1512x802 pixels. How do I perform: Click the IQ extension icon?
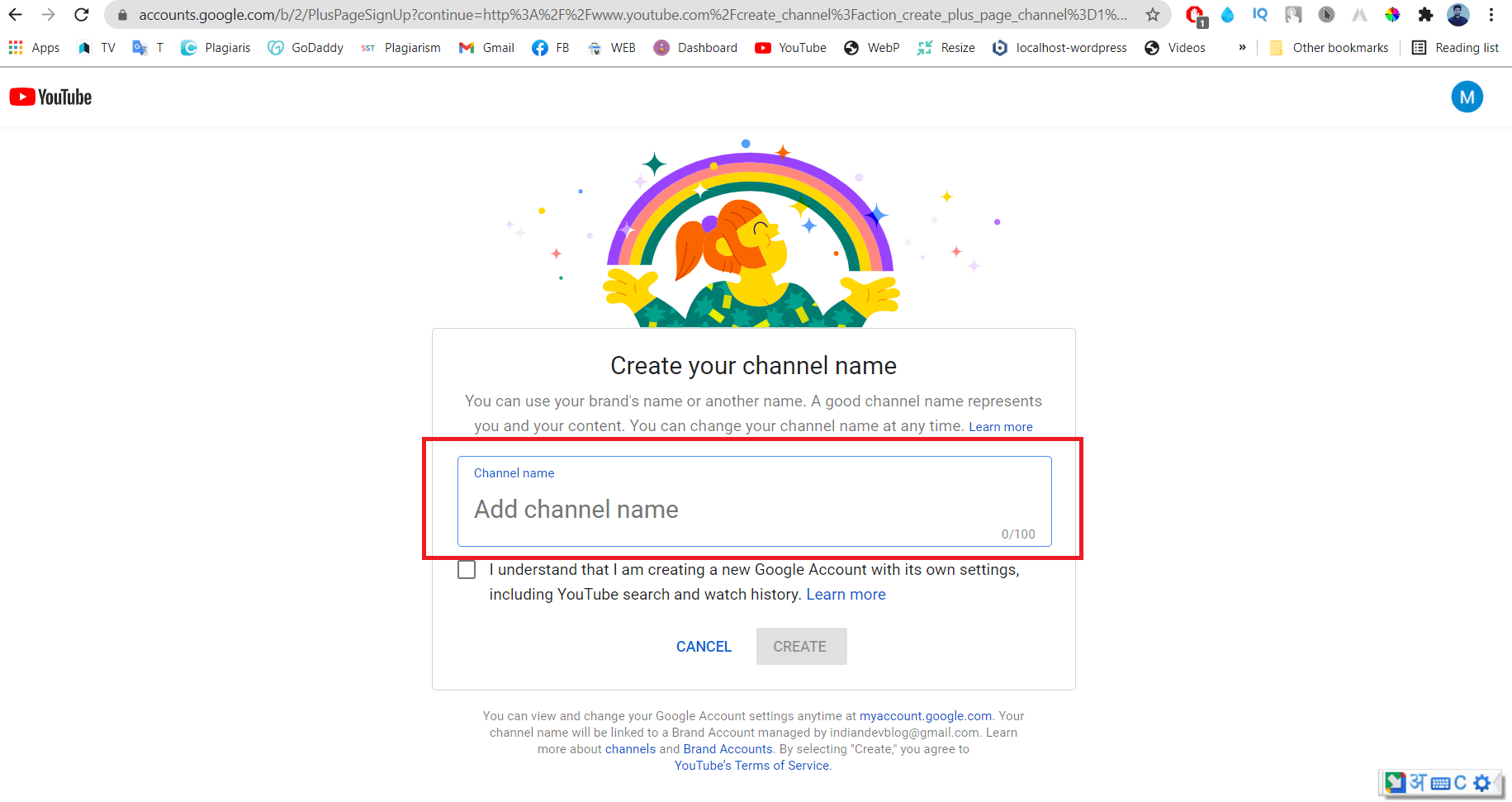(x=1259, y=14)
